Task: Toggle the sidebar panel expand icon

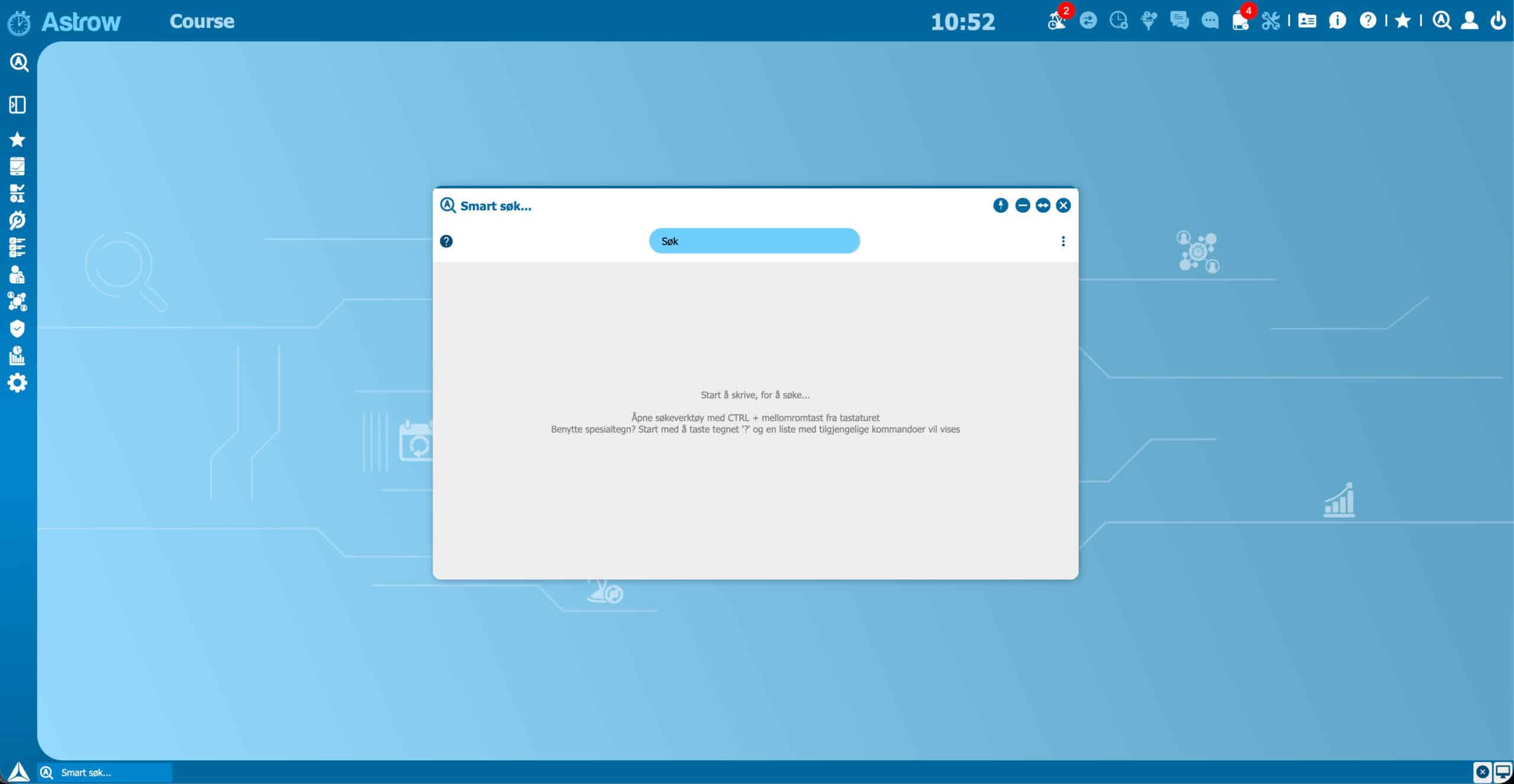Action: point(17,105)
